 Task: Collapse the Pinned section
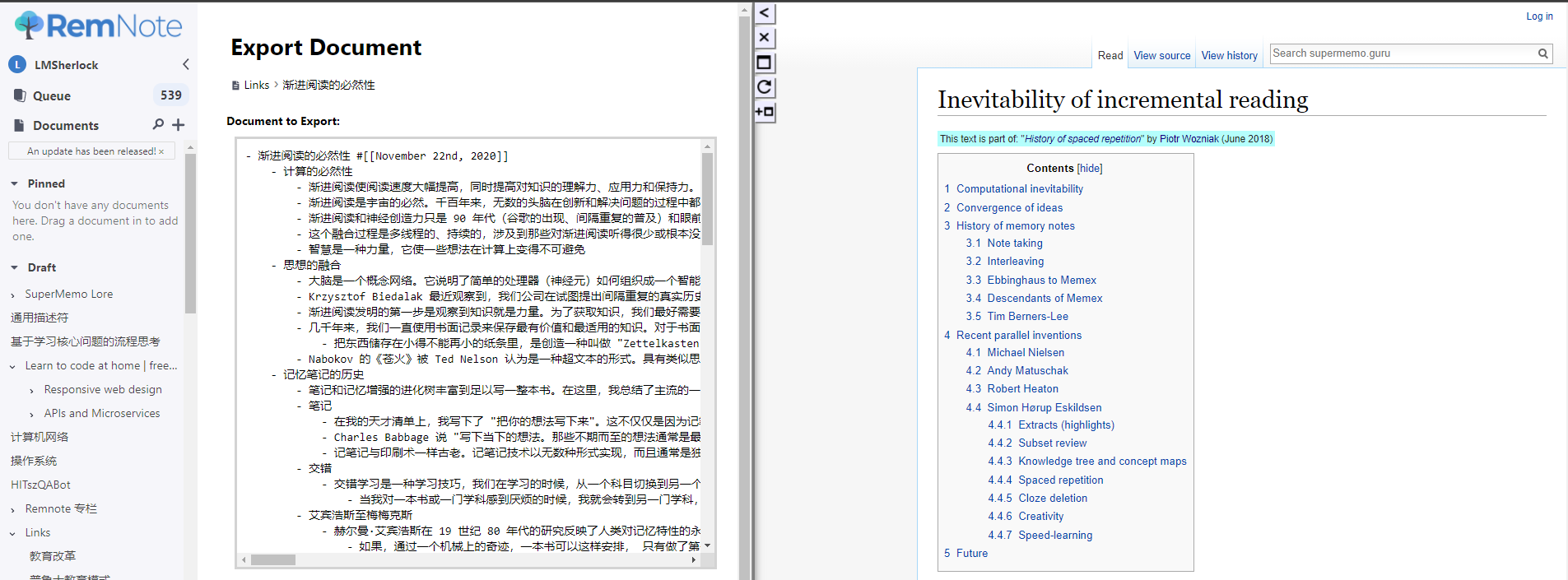(14, 183)
